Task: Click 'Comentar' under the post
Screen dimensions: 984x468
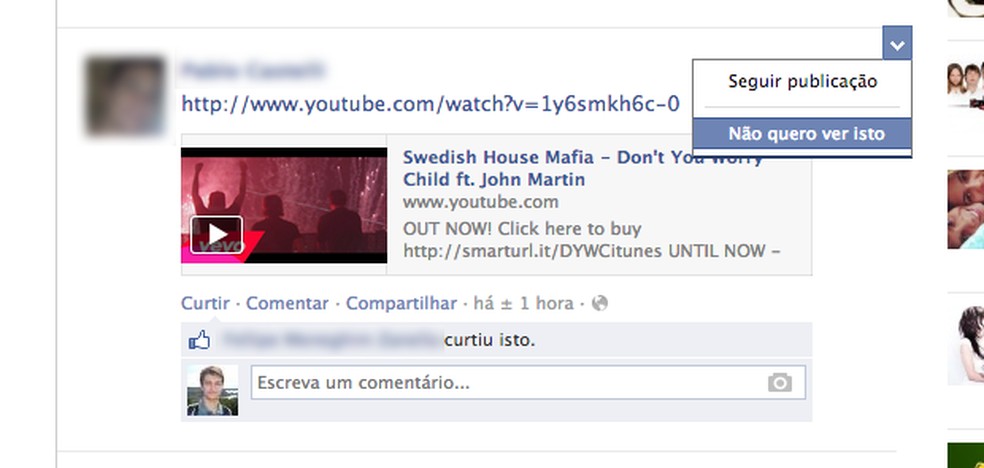Action: pyautogui.click(x=287, y=304)
